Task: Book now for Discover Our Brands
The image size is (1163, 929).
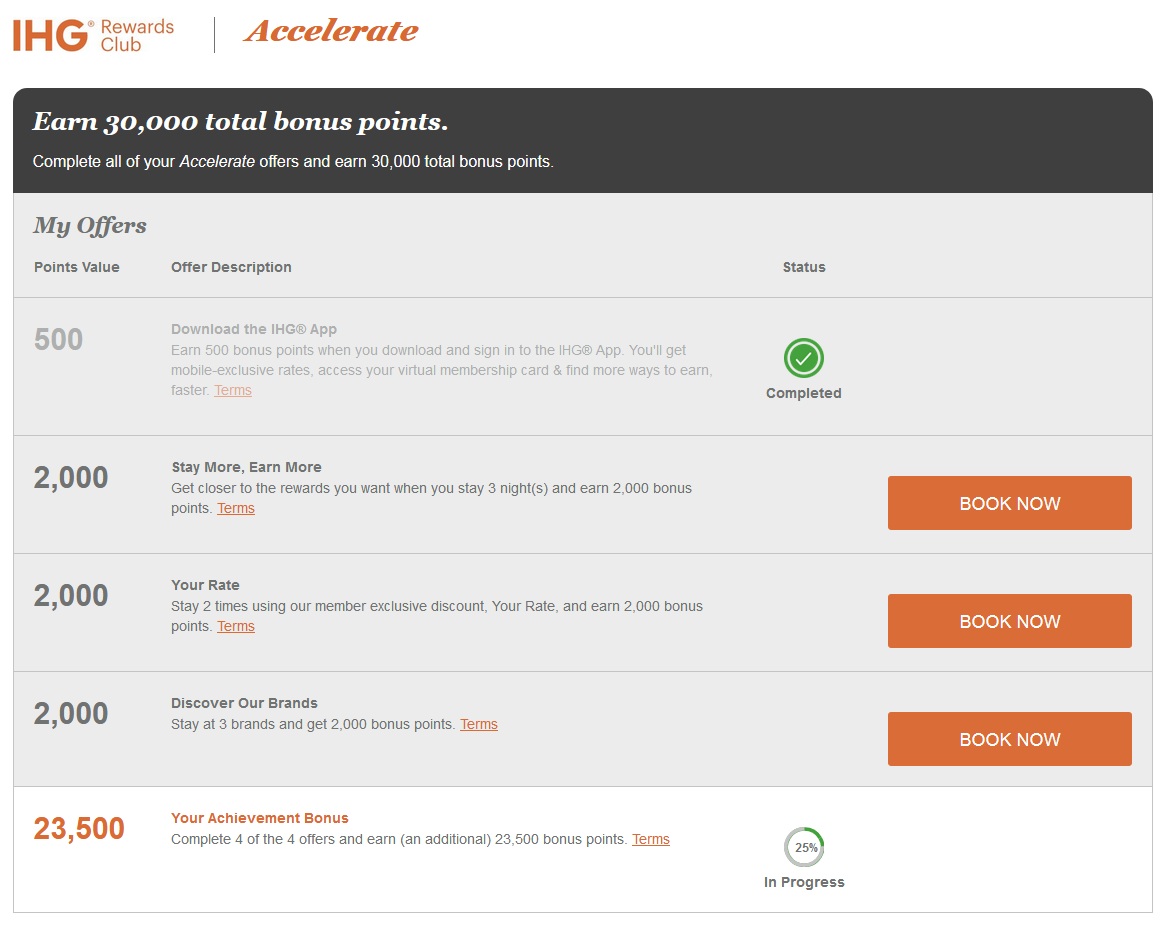Action: (x=1009, y=738)
